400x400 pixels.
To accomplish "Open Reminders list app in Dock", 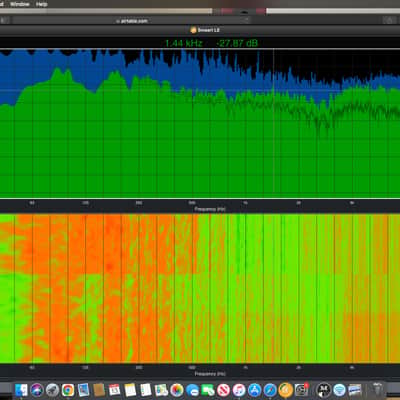I will [146, 389].
